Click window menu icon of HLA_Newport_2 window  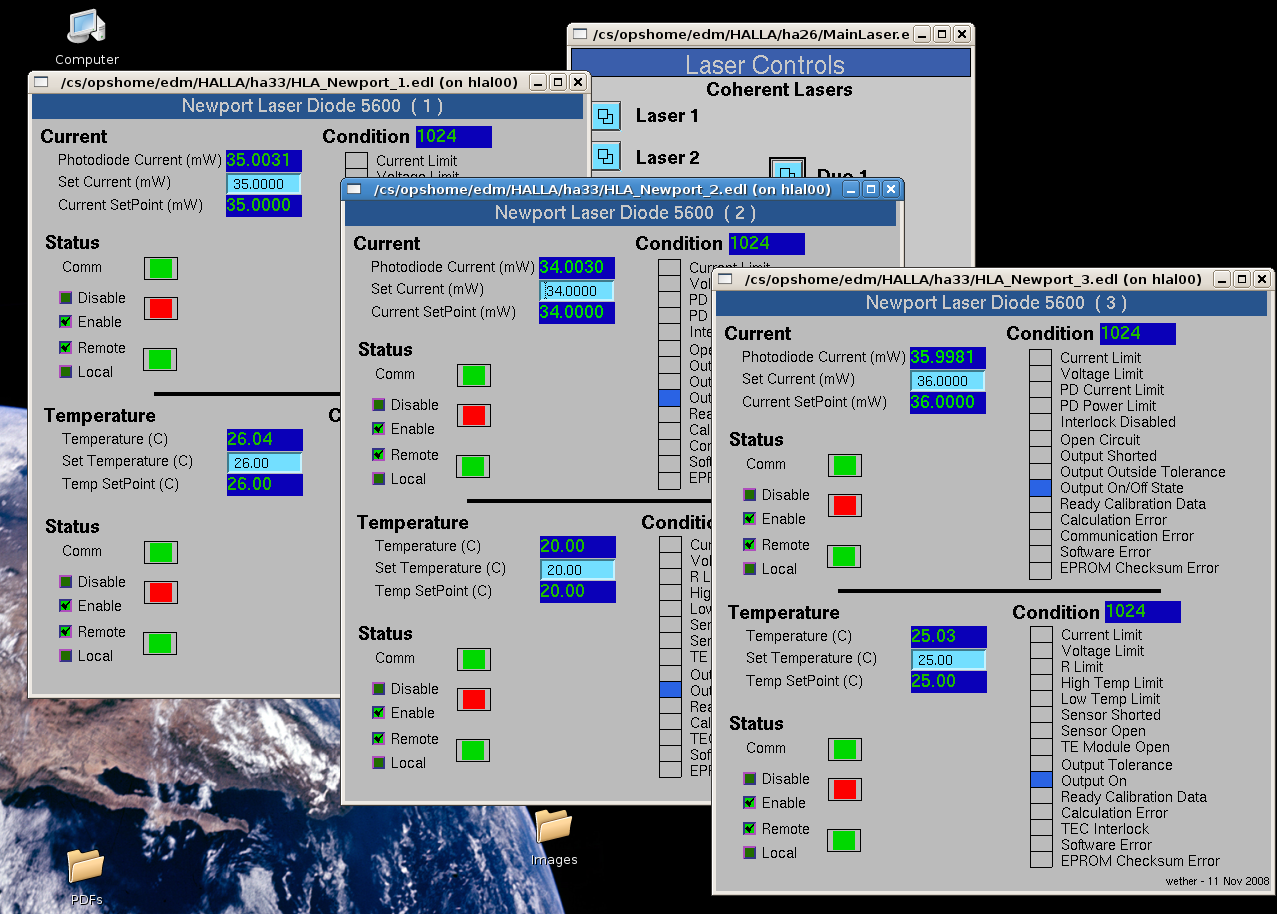354,189
